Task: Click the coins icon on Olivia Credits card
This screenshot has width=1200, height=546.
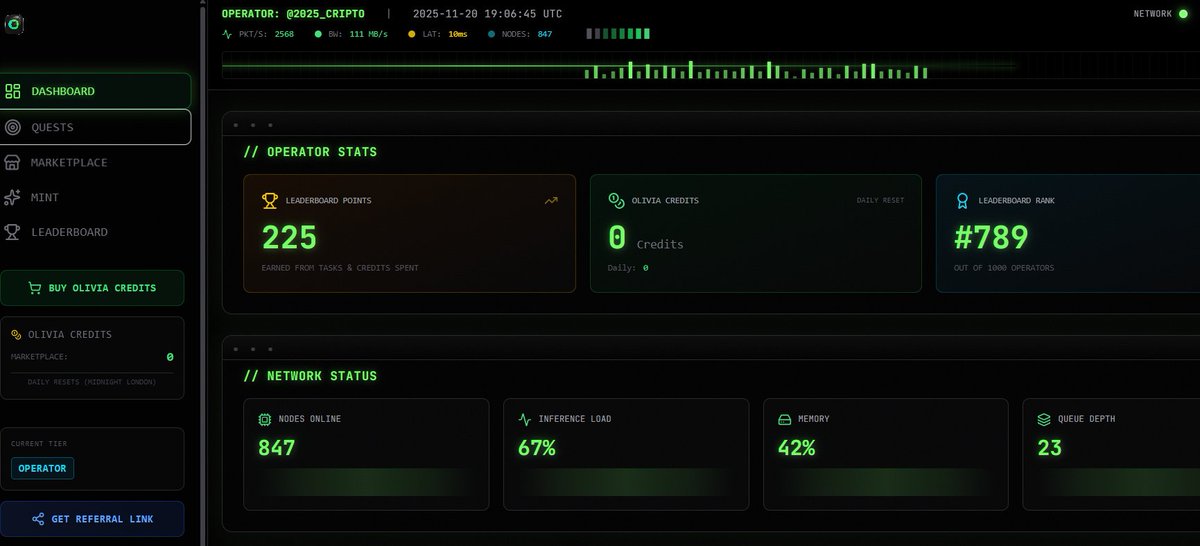Action: [x=616, y=200]
